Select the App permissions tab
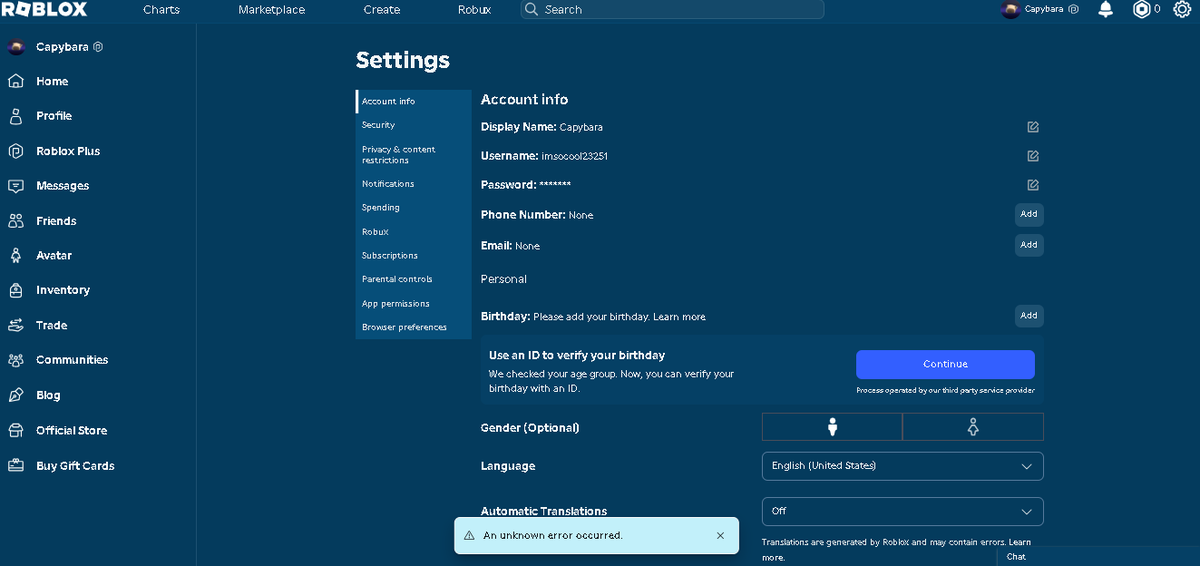The image size is (1200, 566). point(414,304)
